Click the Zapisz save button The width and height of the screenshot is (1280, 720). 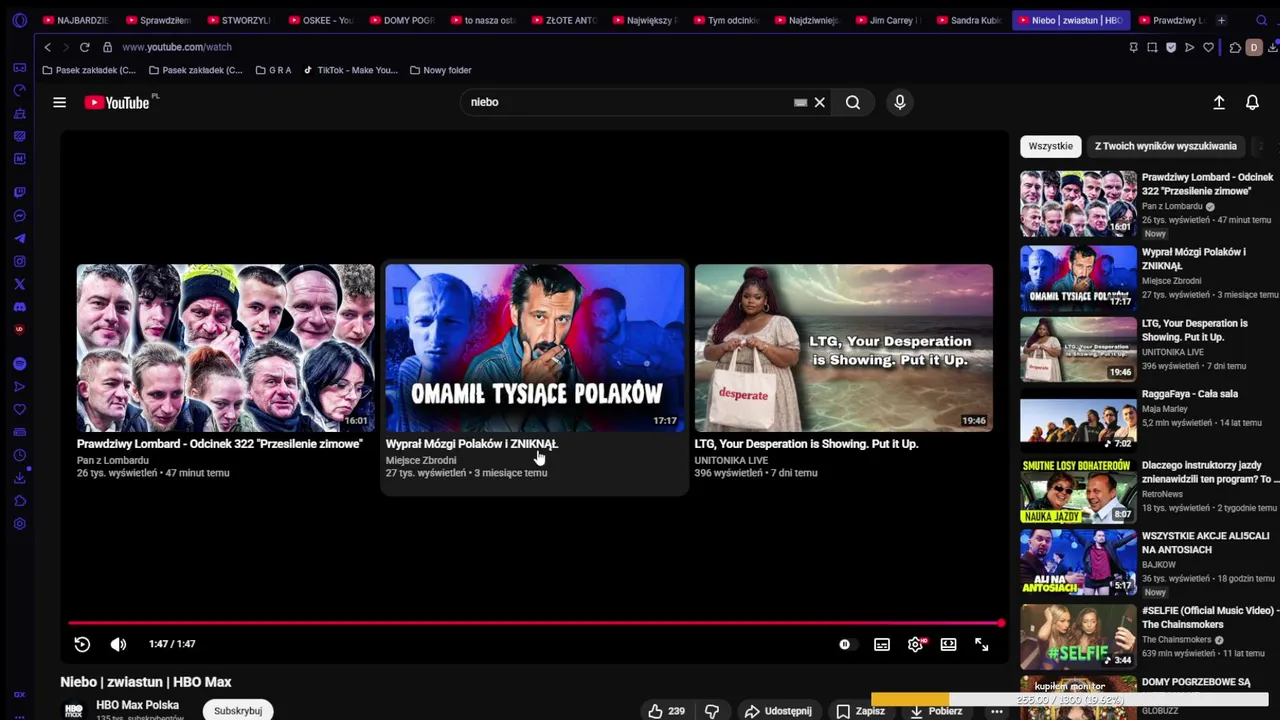point(860,711)
